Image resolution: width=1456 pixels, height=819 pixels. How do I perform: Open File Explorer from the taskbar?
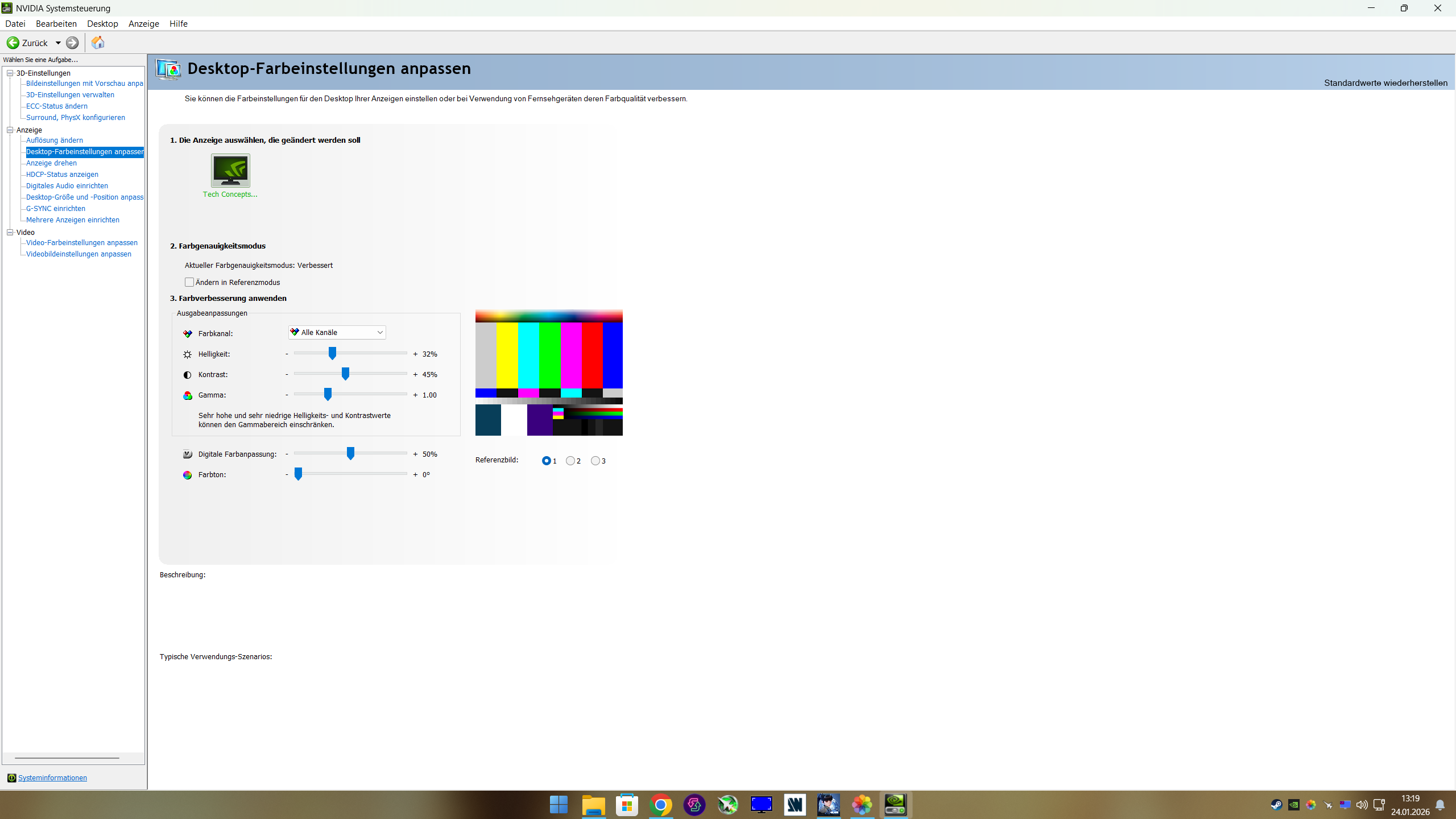pyautogui.click(x=593, y=805)
